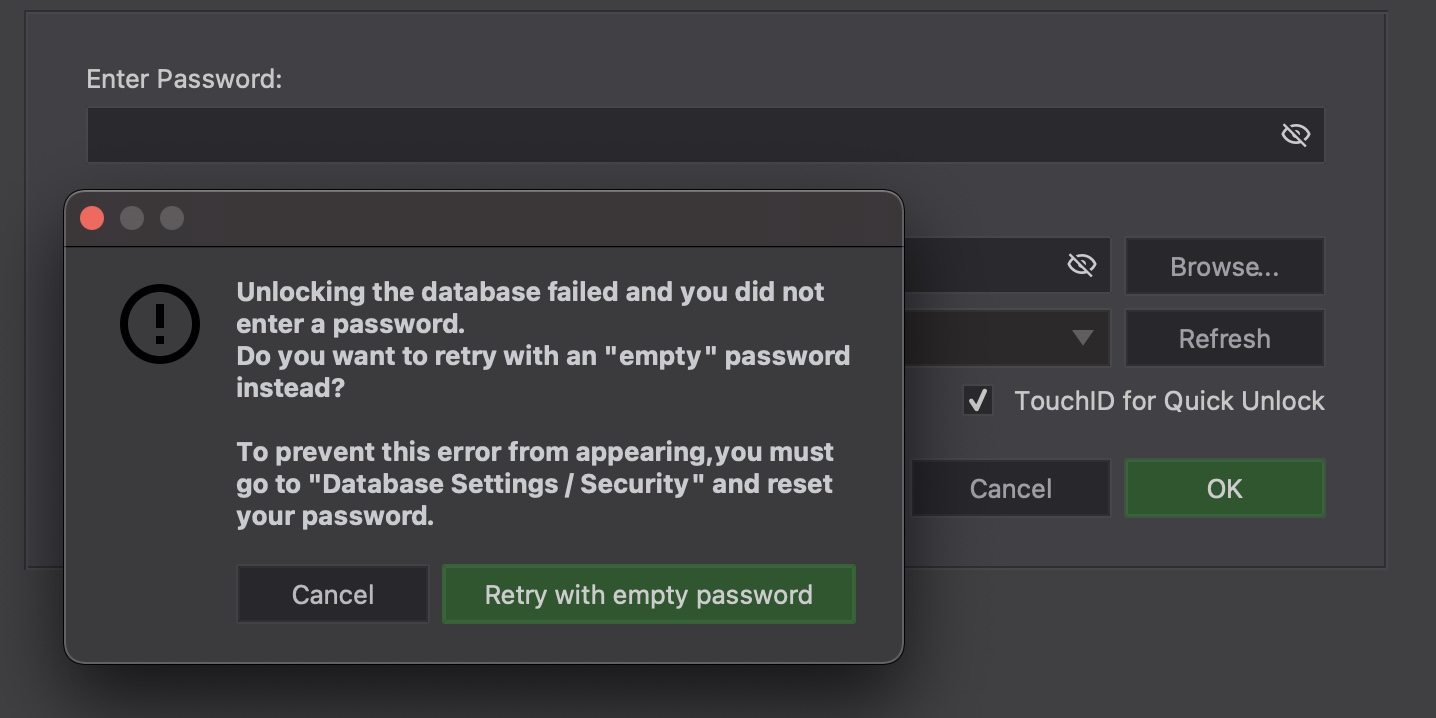Click the TouchID for Quick Unlock label
The image size is (1436, 718).
point(1168,400)
